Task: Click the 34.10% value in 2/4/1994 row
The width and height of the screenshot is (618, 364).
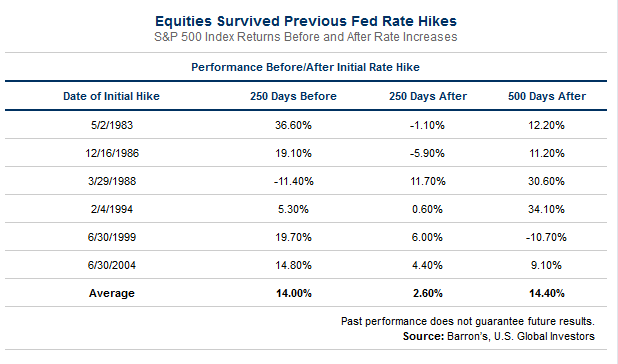Action: pos(546,209)
